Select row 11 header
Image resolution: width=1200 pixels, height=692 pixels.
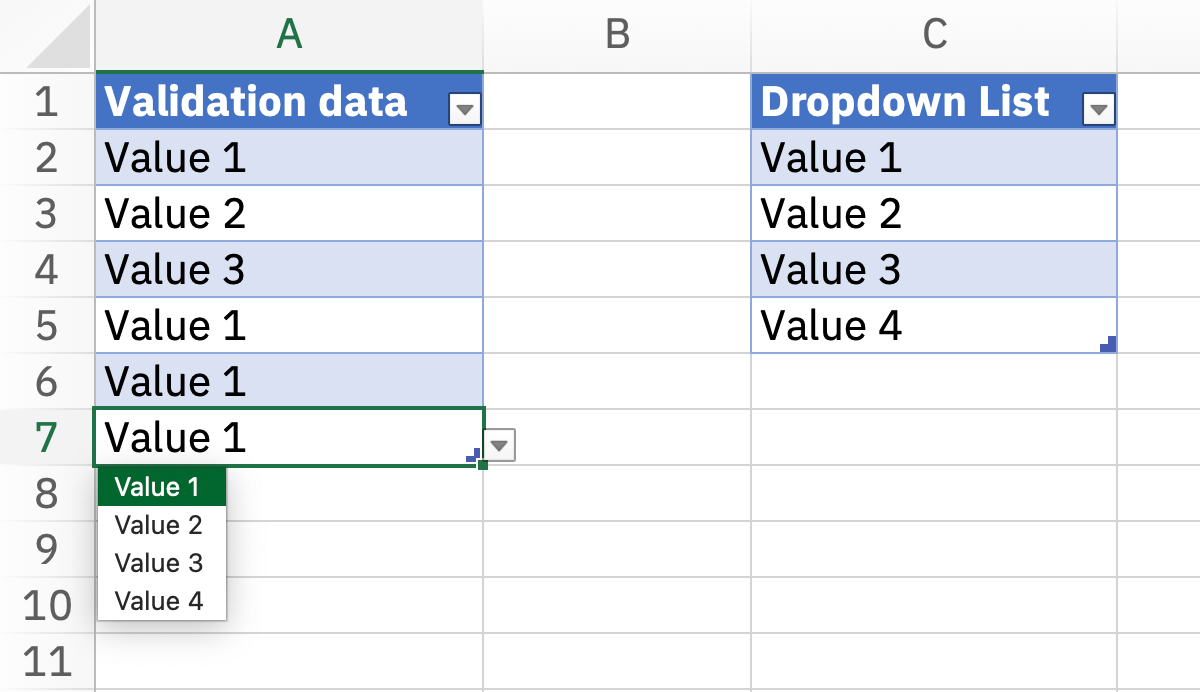pyautogui.click(x=45, y=662)
